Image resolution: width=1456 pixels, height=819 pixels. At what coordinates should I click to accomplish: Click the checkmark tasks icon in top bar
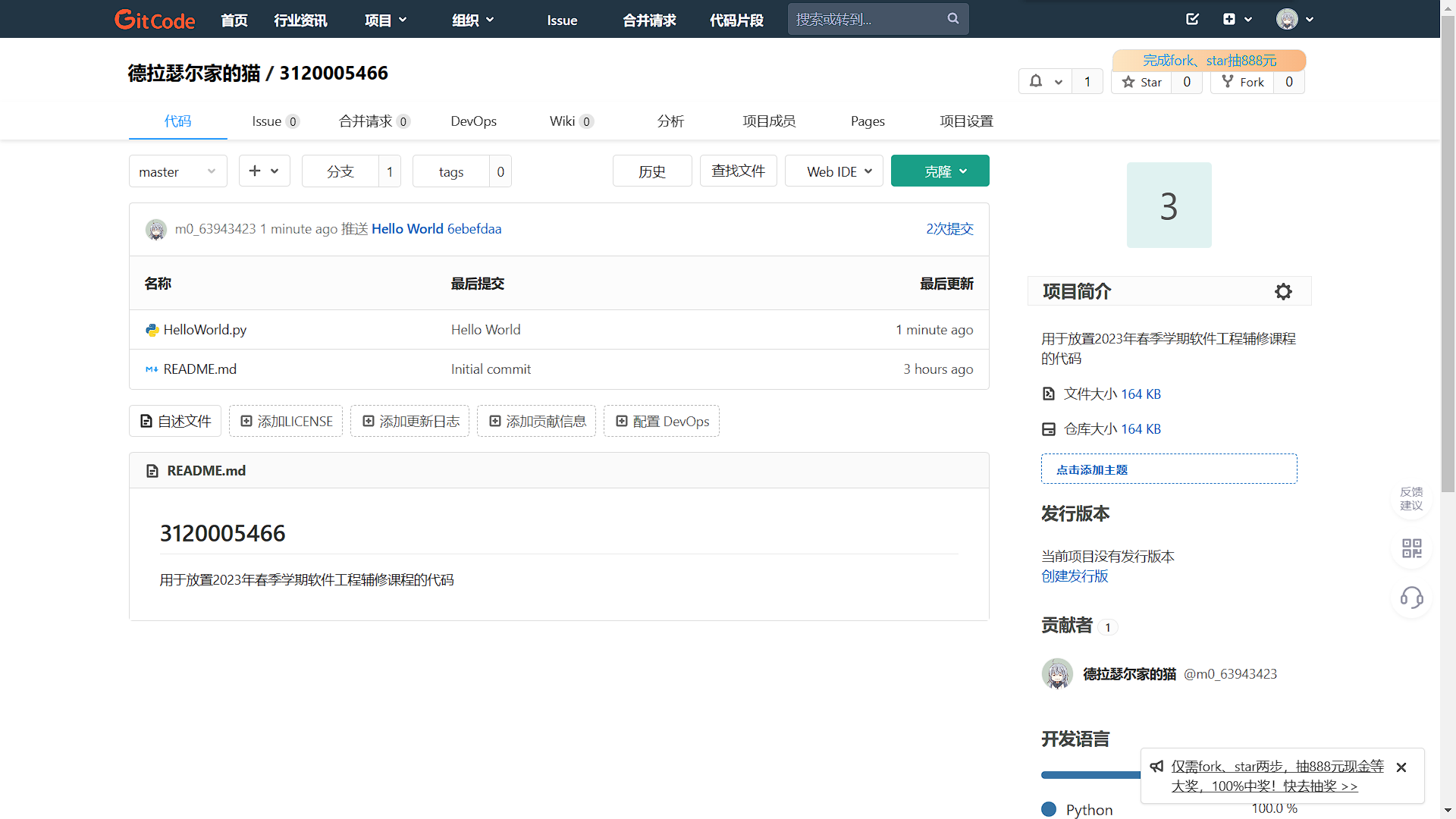point(1192,19)
